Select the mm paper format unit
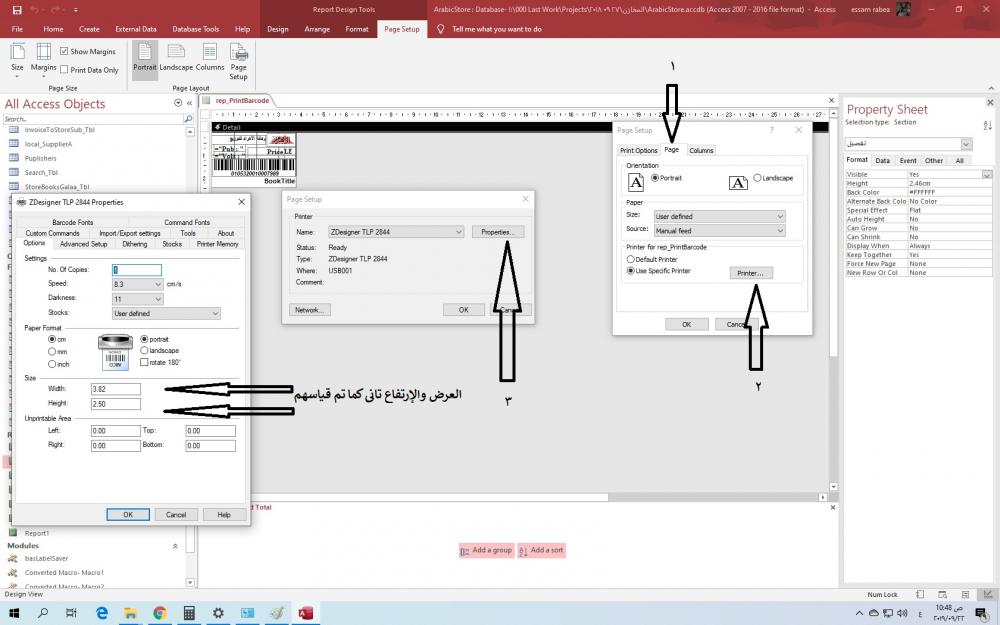The image size is (1000, 625). (52, 351)
